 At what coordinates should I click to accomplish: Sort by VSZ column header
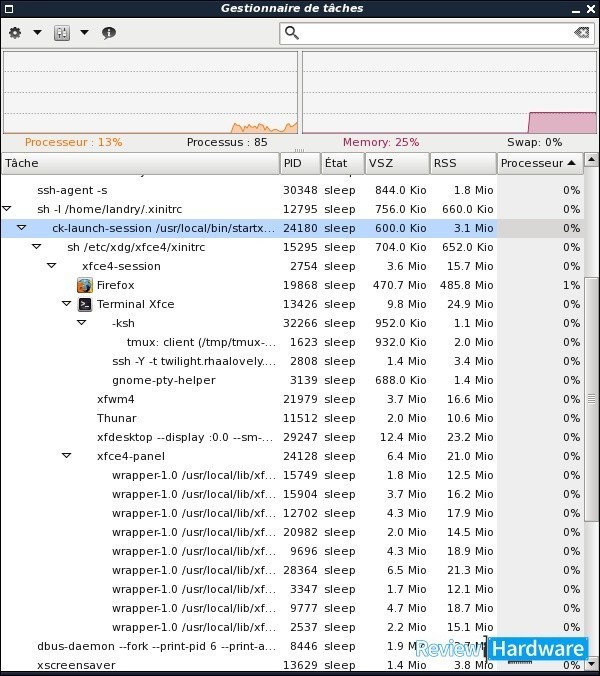point(397,163)
